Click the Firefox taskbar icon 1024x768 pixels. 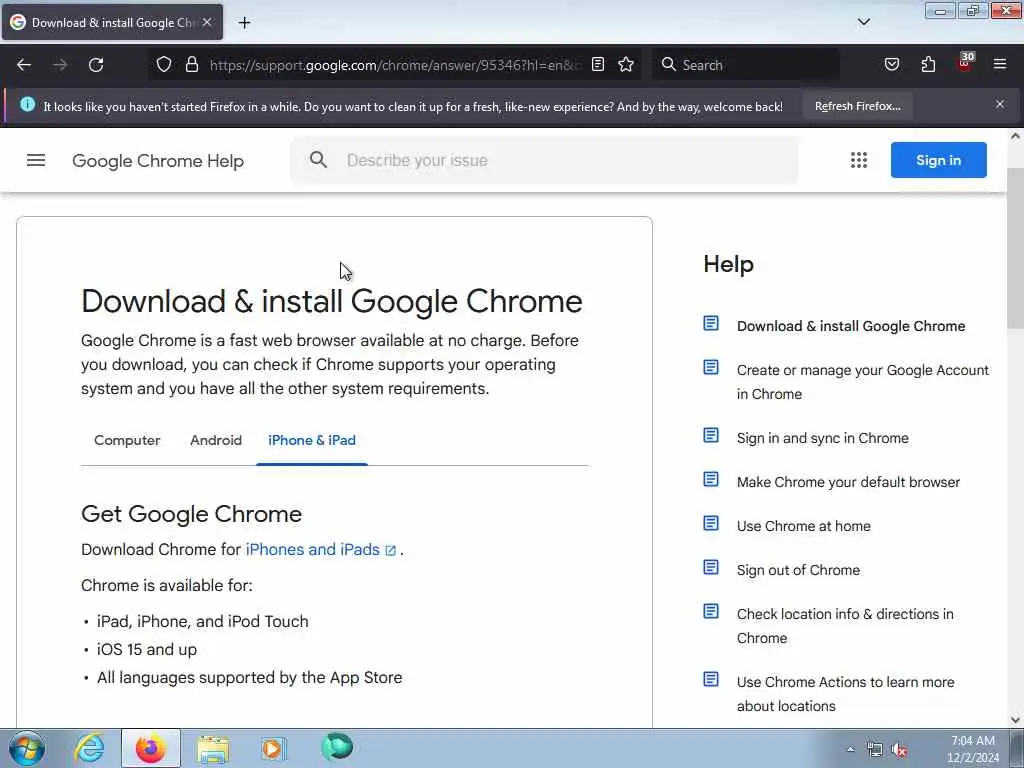click(x=151, y=748)
